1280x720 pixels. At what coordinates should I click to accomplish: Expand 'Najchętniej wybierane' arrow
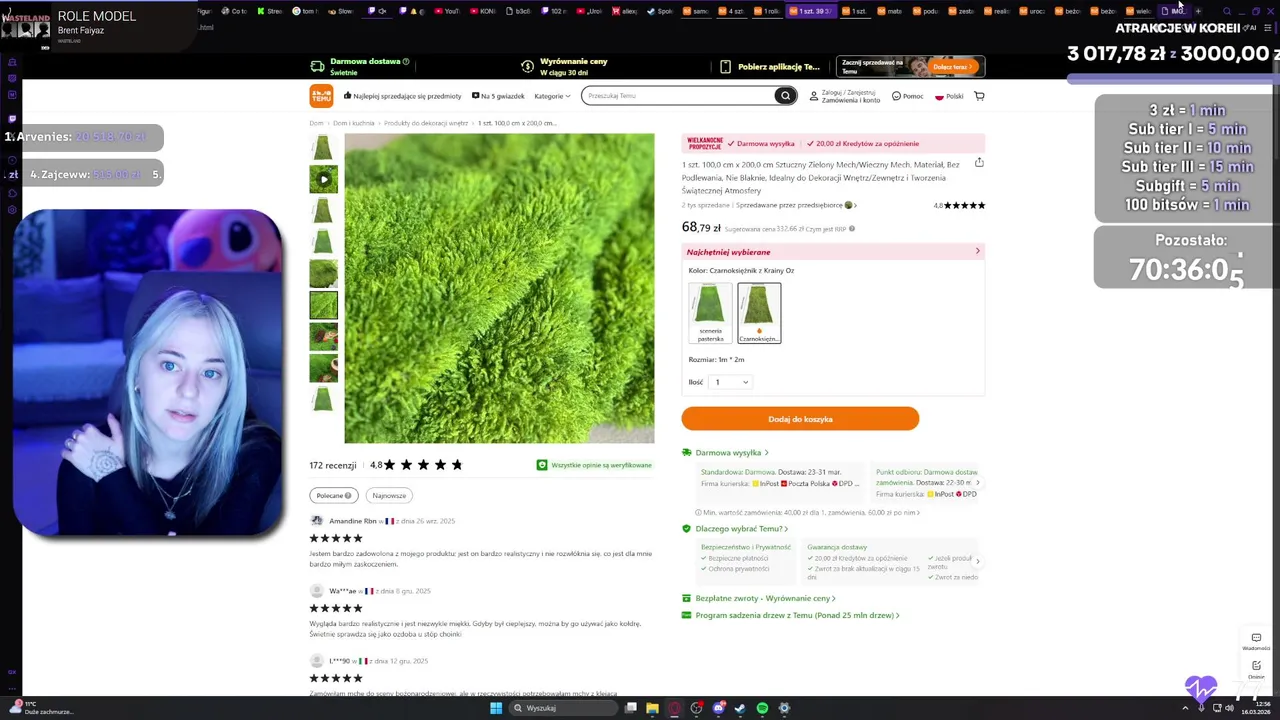(x=977, y=251)
